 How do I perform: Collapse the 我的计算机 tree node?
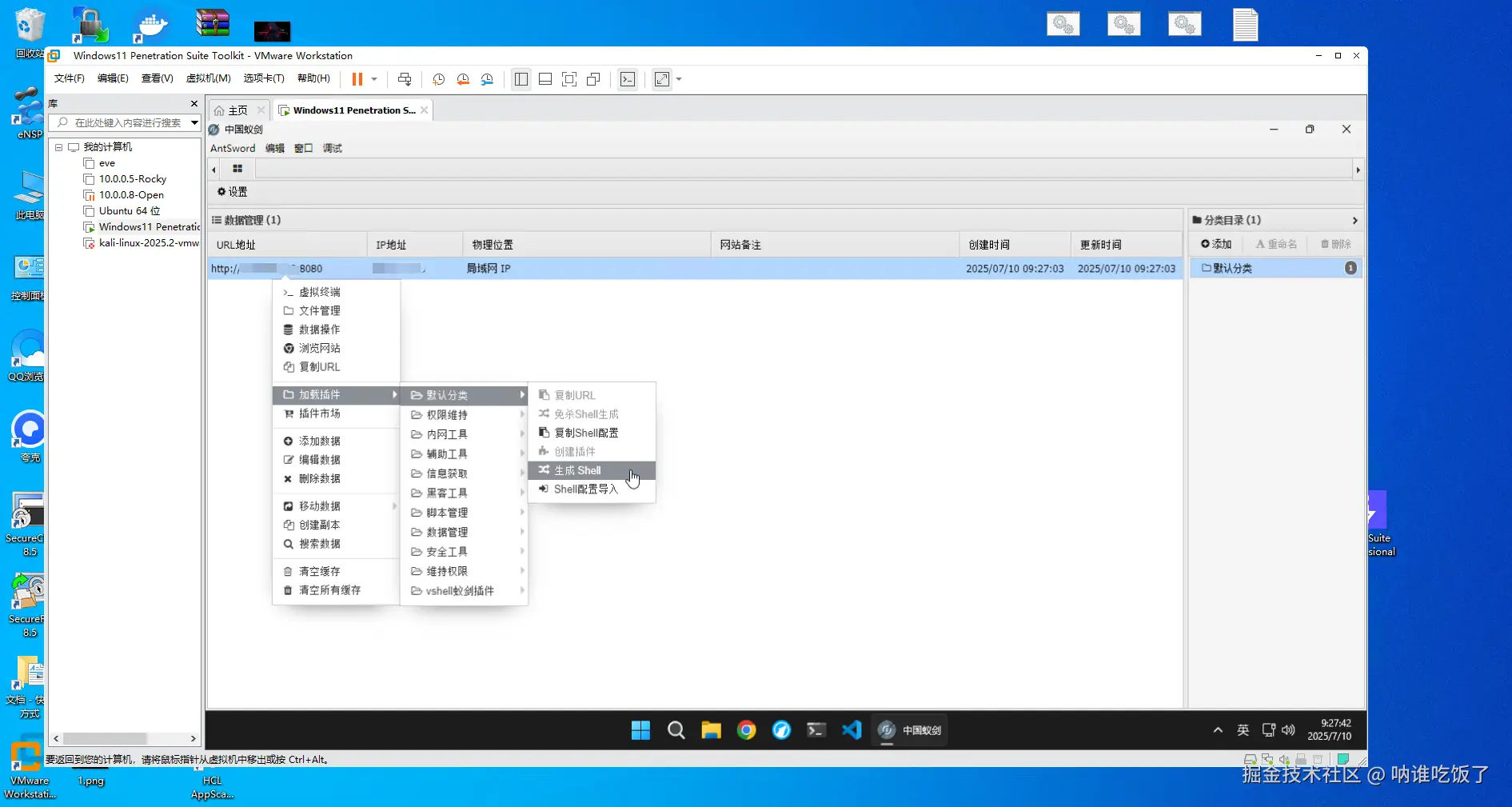click(x=58, y=147)
